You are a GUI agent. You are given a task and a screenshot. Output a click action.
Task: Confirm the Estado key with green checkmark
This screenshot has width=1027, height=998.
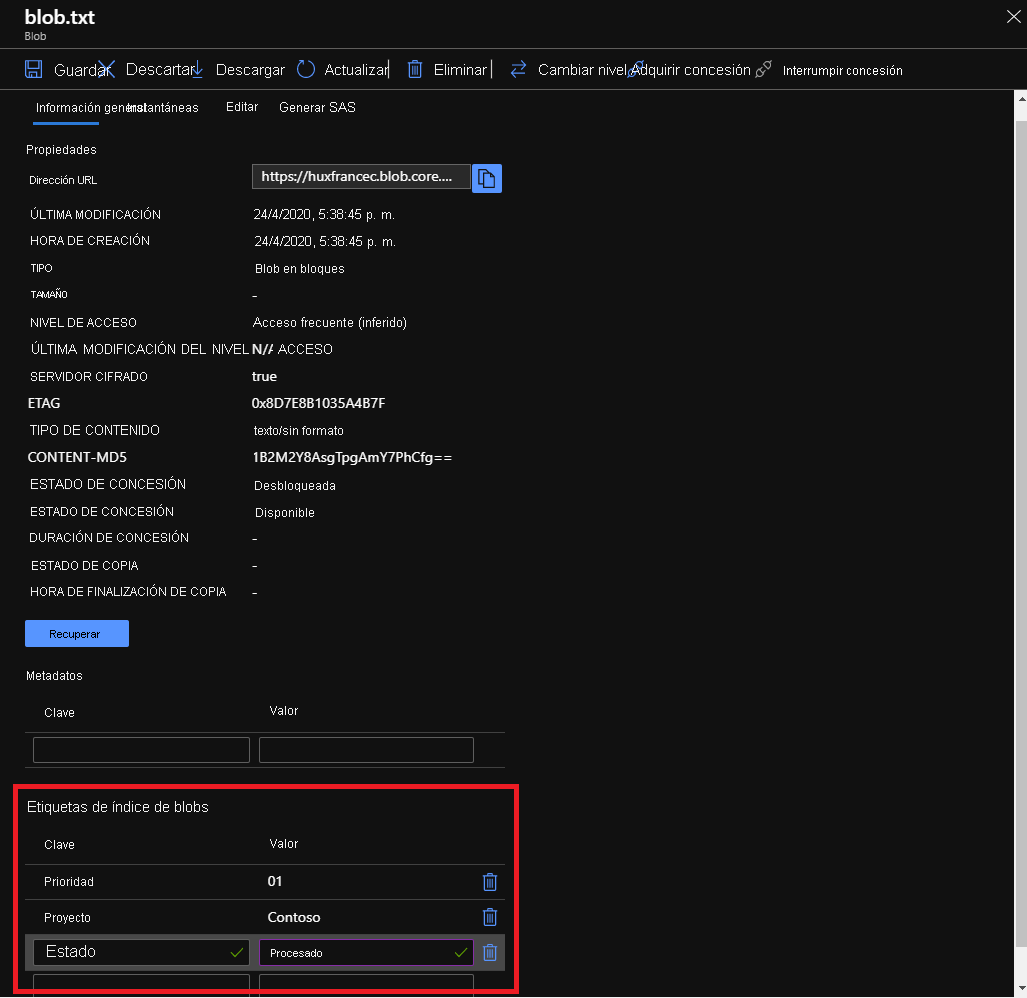pyautogui.click(x=236, y=952)
